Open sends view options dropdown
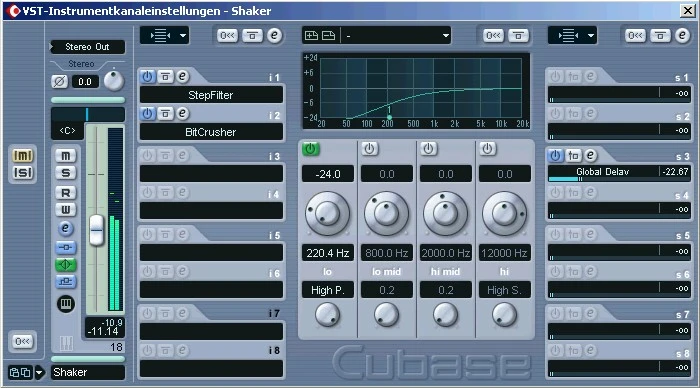The image size is (700, 388). pos(572,35)
